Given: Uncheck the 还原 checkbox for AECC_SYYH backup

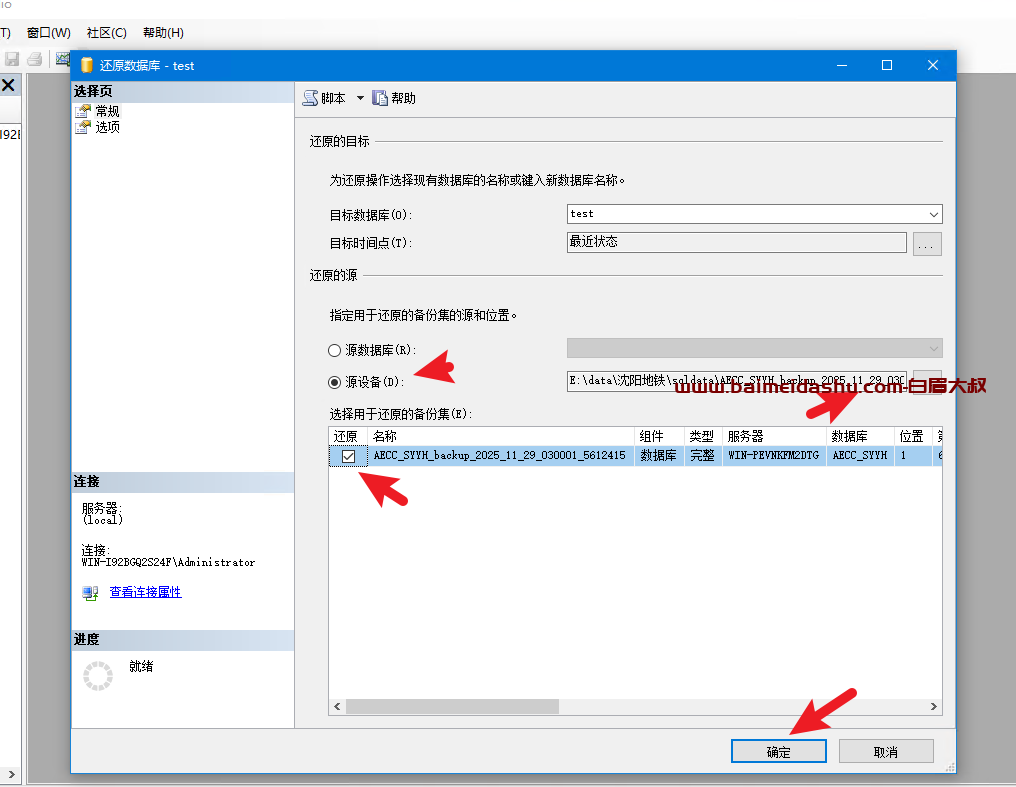Looking at the screenshot, I should point(348,456).
